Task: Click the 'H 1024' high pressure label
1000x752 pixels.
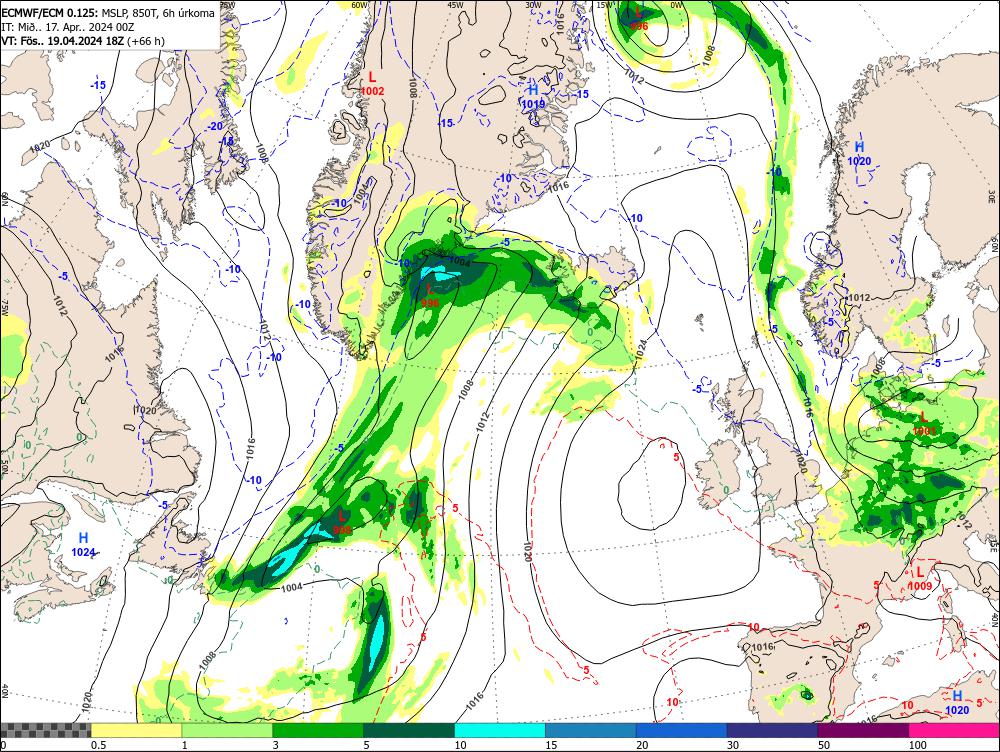Action: point(84,545)
